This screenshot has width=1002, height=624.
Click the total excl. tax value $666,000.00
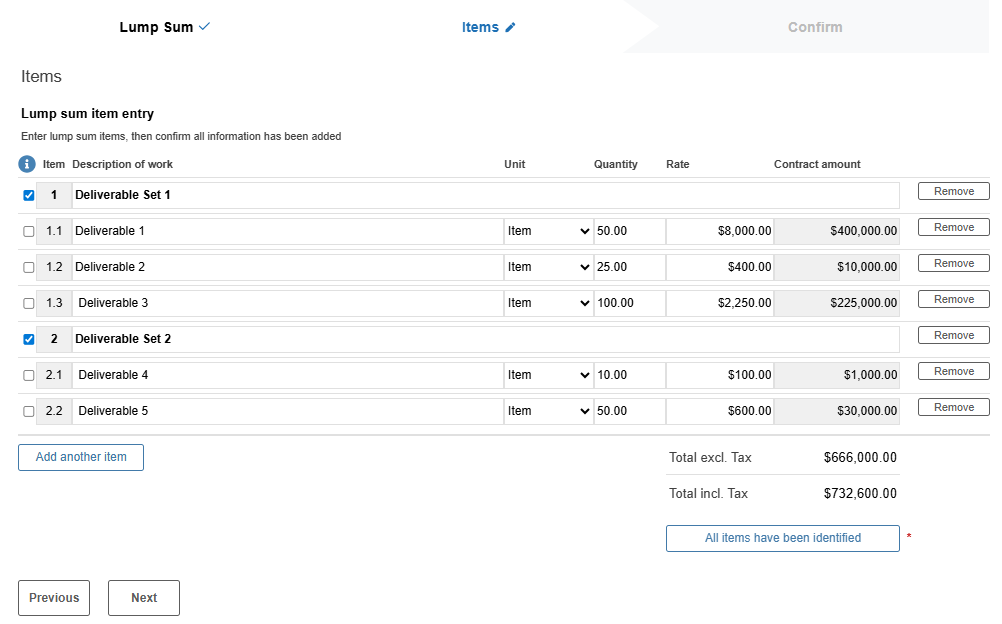pyautogui.click(x=860, y=458)
